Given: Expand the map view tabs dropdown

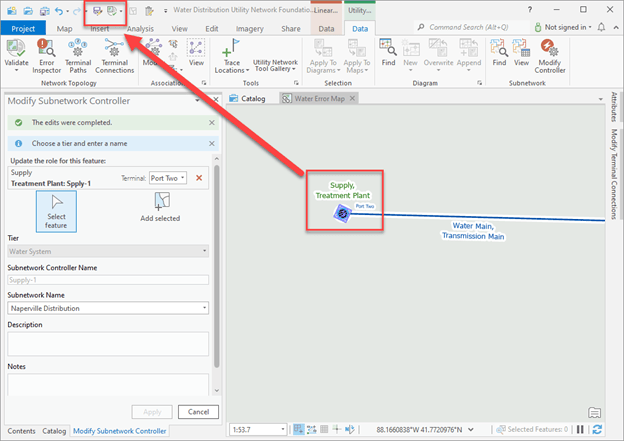Looking at the screenshot, I should coord(601,99).
